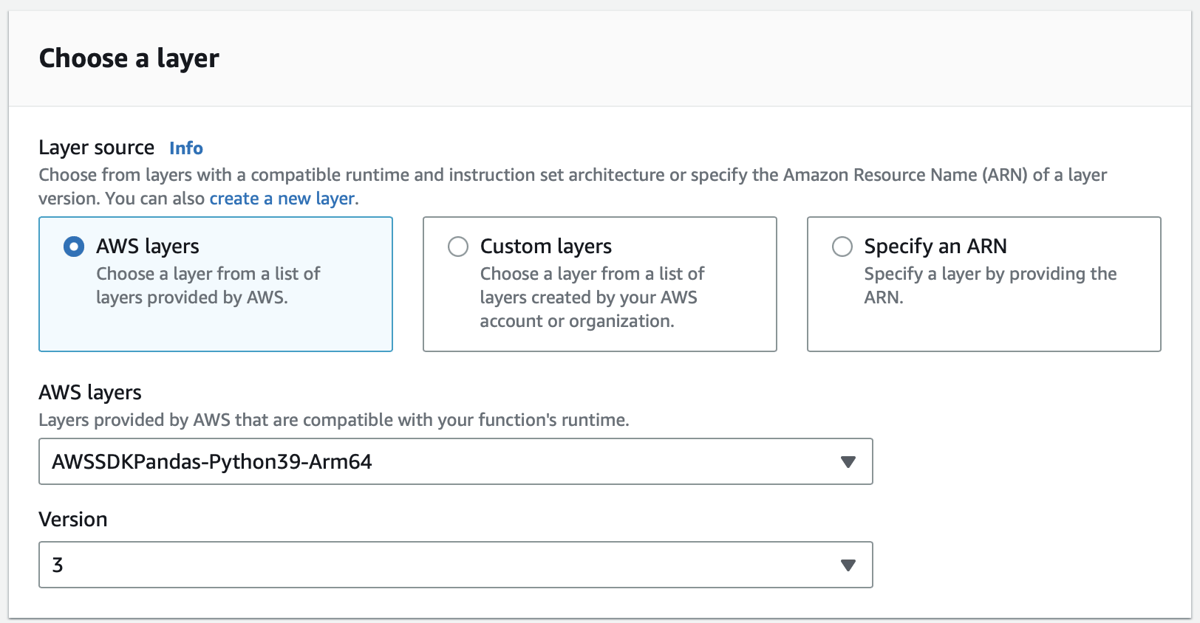Choose the "Specify an ARN" radio button
This screenshot has width=1200, height=623.
click(843, 246)
